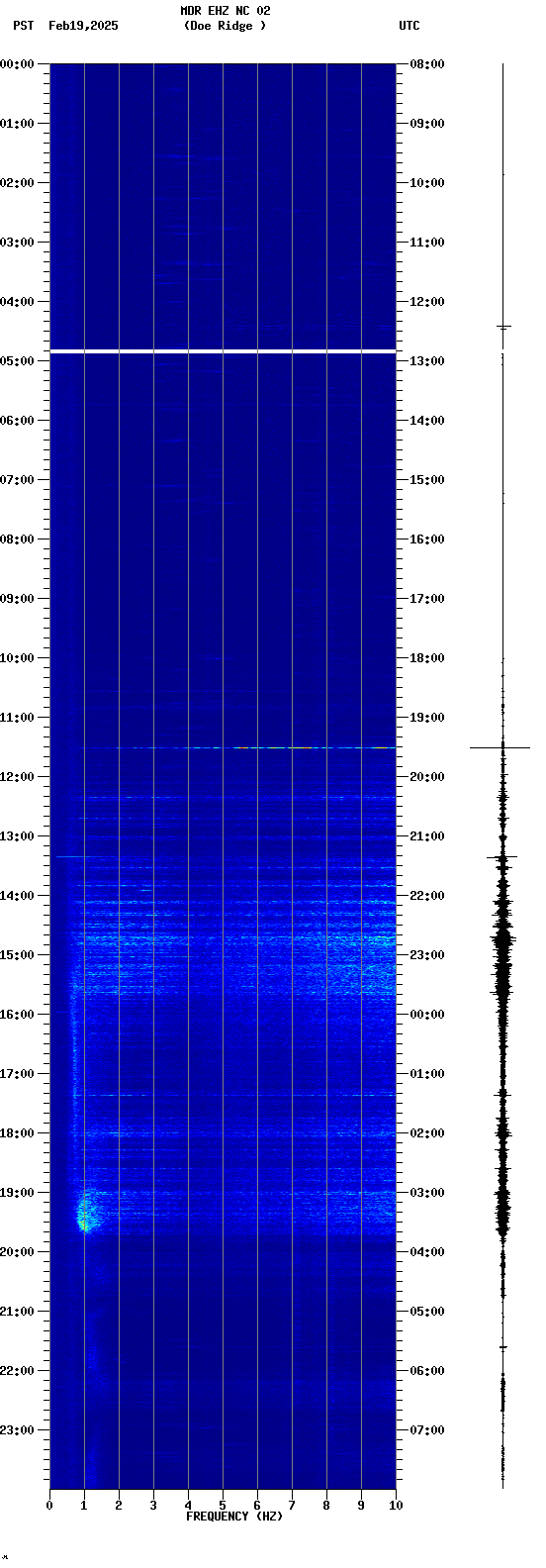Click the PST time label '10:00'
Image resolution: width=546 pixels, height=1568 pixels.
click(x=18, y=658)
